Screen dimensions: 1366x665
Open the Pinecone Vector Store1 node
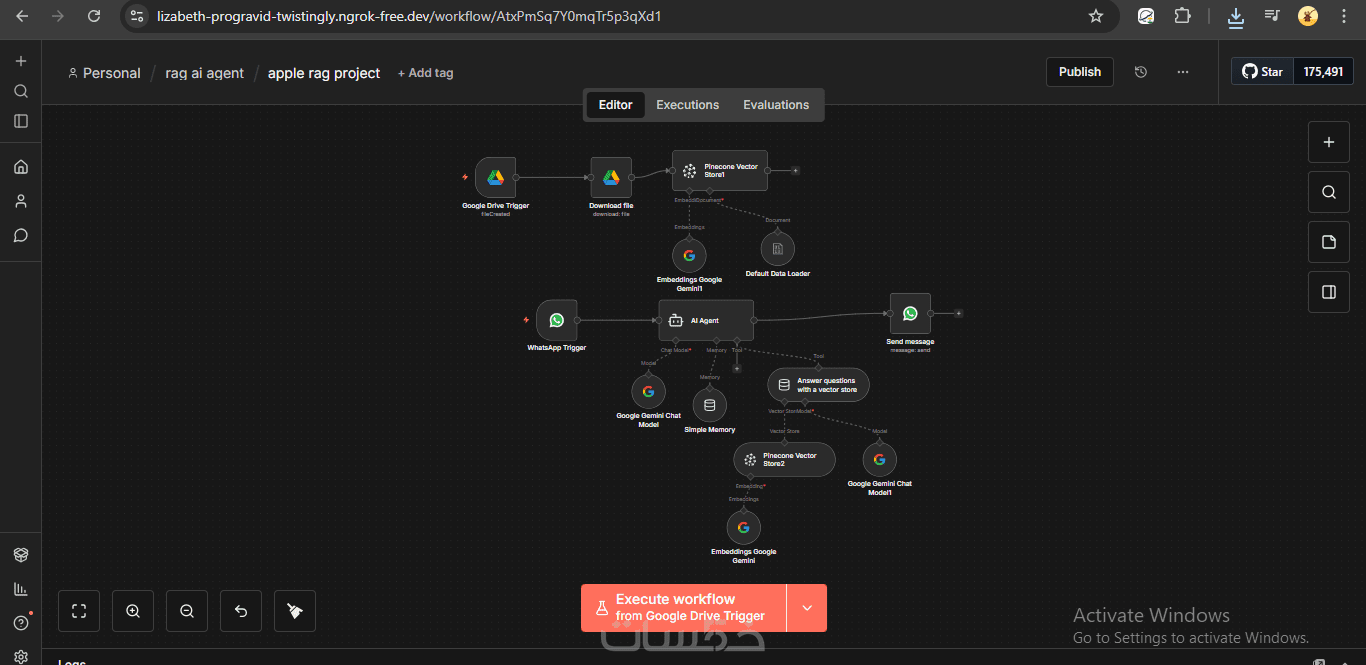point(720,171)
